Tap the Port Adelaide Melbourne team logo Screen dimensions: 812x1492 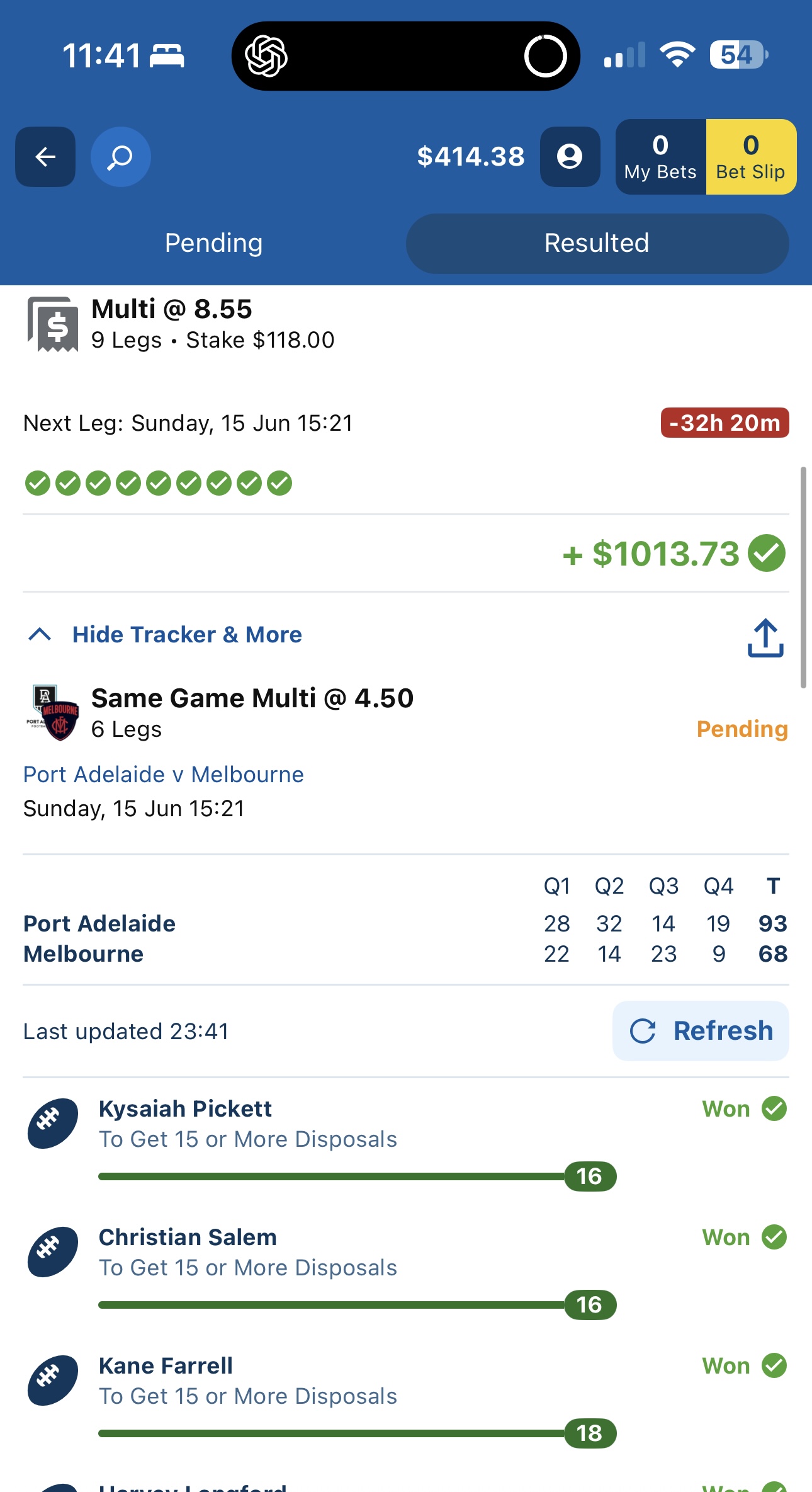54,713
